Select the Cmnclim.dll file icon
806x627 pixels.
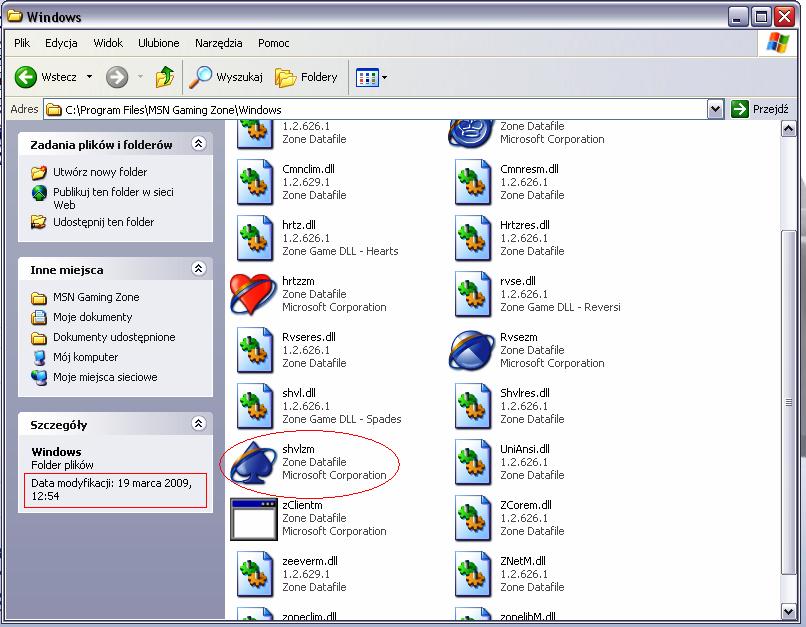(254, 182)
